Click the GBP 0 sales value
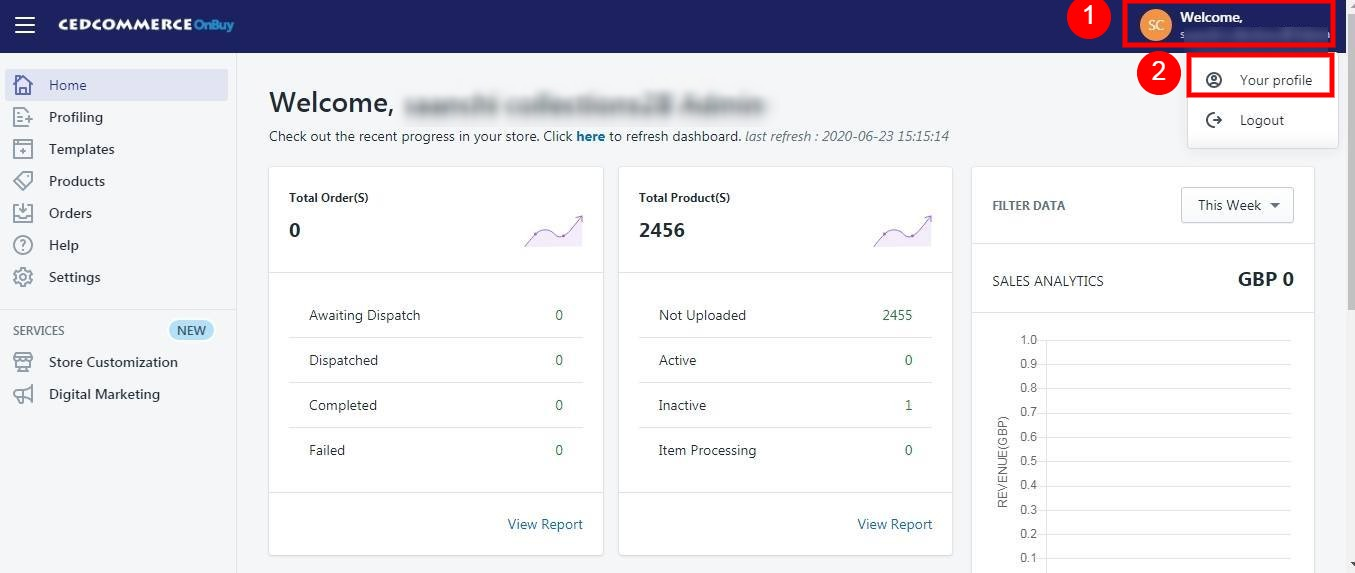The width and height of the screenshot is (1355, 573). coord(1266,279)
